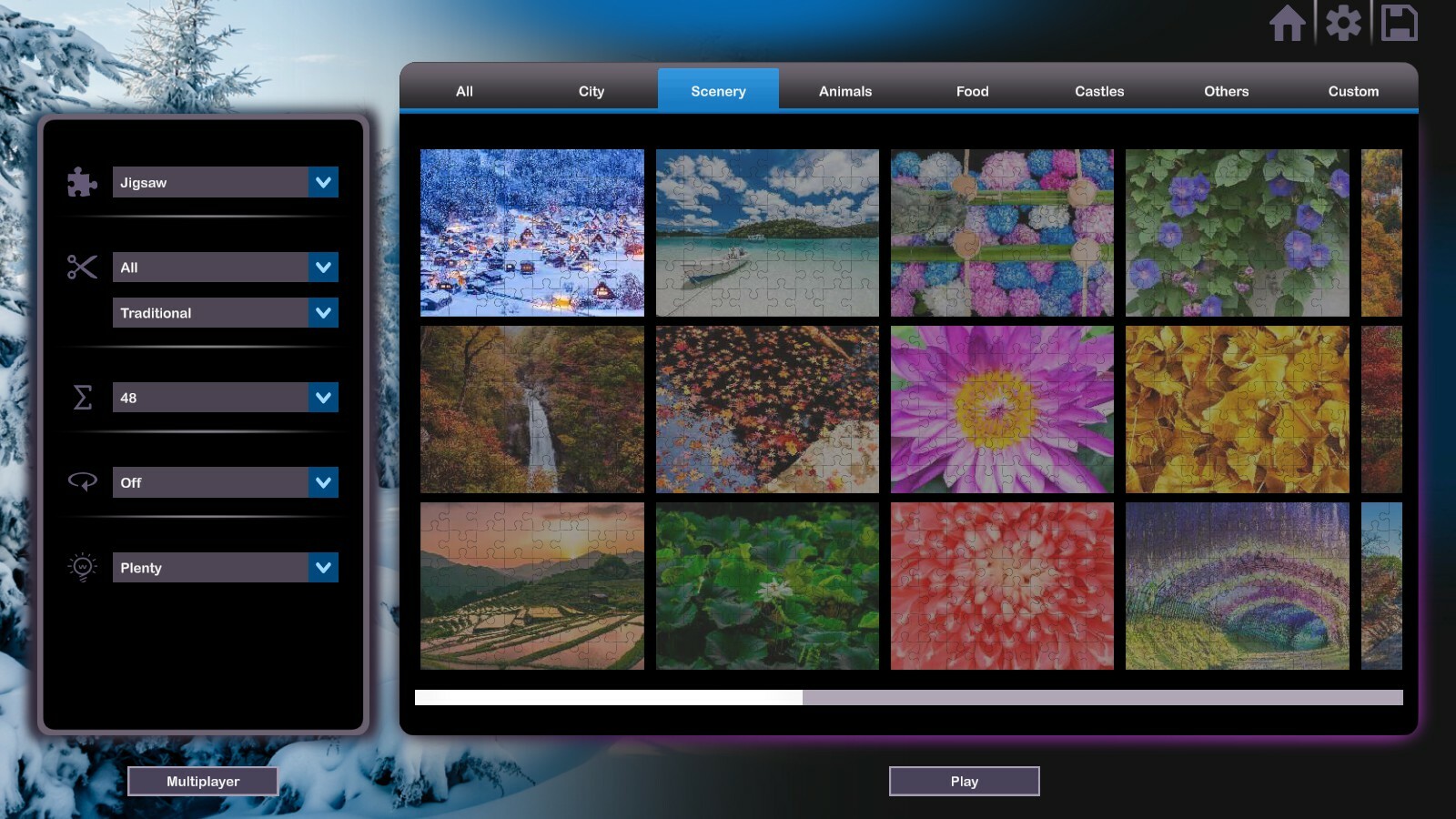1456x819 pixels.
Task: Click the scissors piece-cut icon
Action: click(x=81, y=267)
